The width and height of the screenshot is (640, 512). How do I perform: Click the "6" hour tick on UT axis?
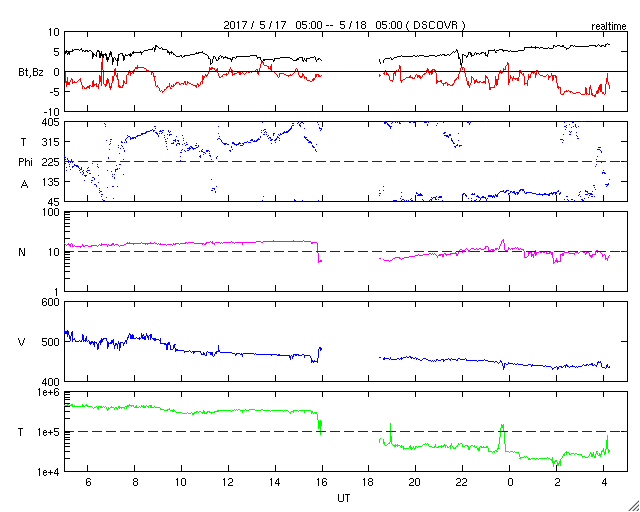coord(88,481)
